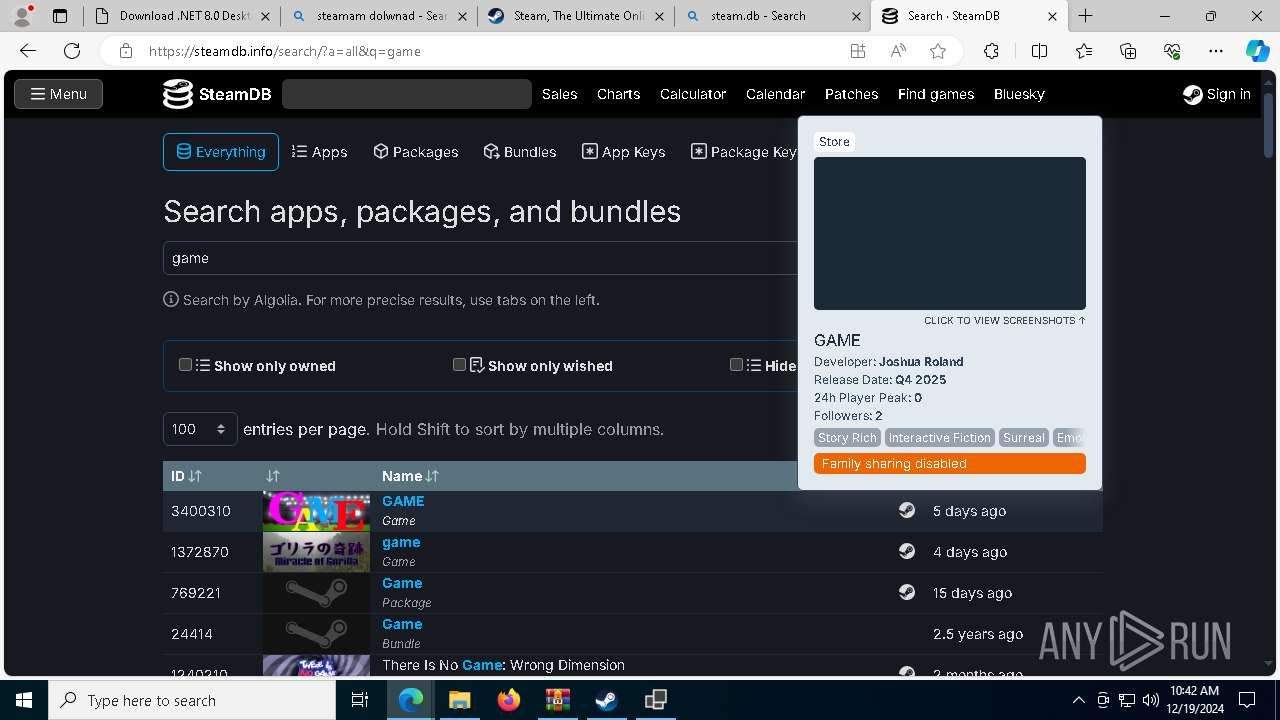Sort by the image column arrows
The width and height of the screenshot is (1280, 720).
point(273,476)
